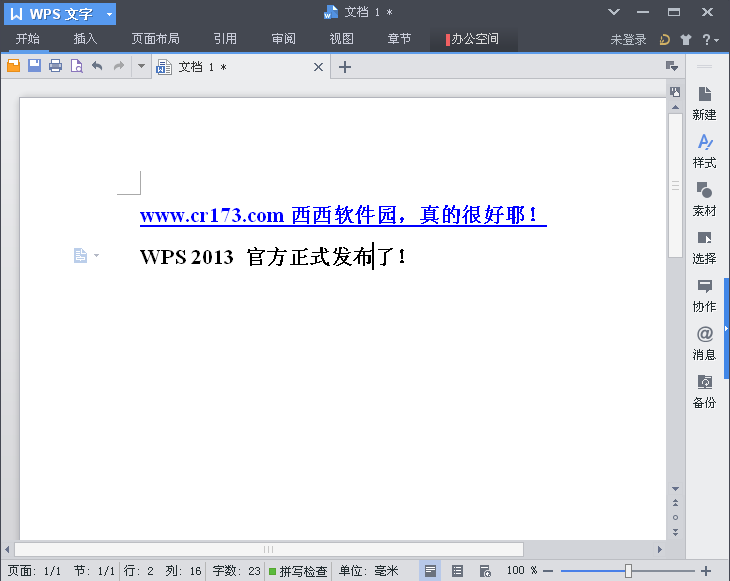Close the 文档 1 document tab

coord(318,67)
